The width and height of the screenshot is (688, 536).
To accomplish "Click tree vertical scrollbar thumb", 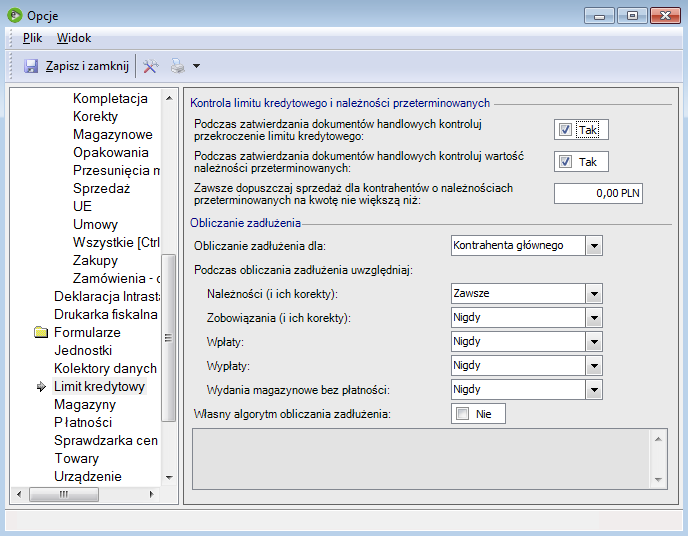I will 168,338.
